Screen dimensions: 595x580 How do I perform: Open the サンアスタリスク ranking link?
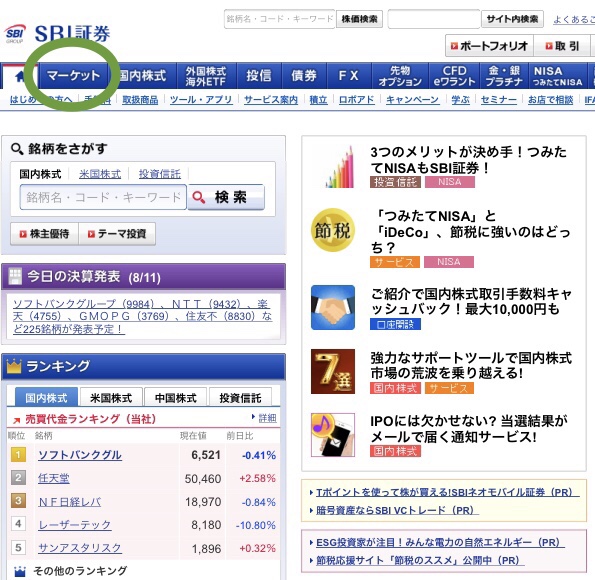pos(80,548)
